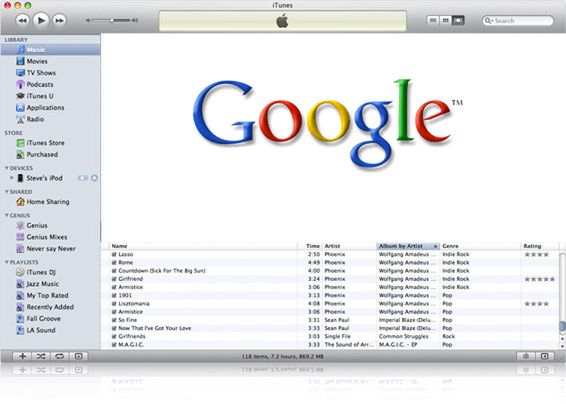Open Home Sharing
566x404 pixels.
[51, 202]
